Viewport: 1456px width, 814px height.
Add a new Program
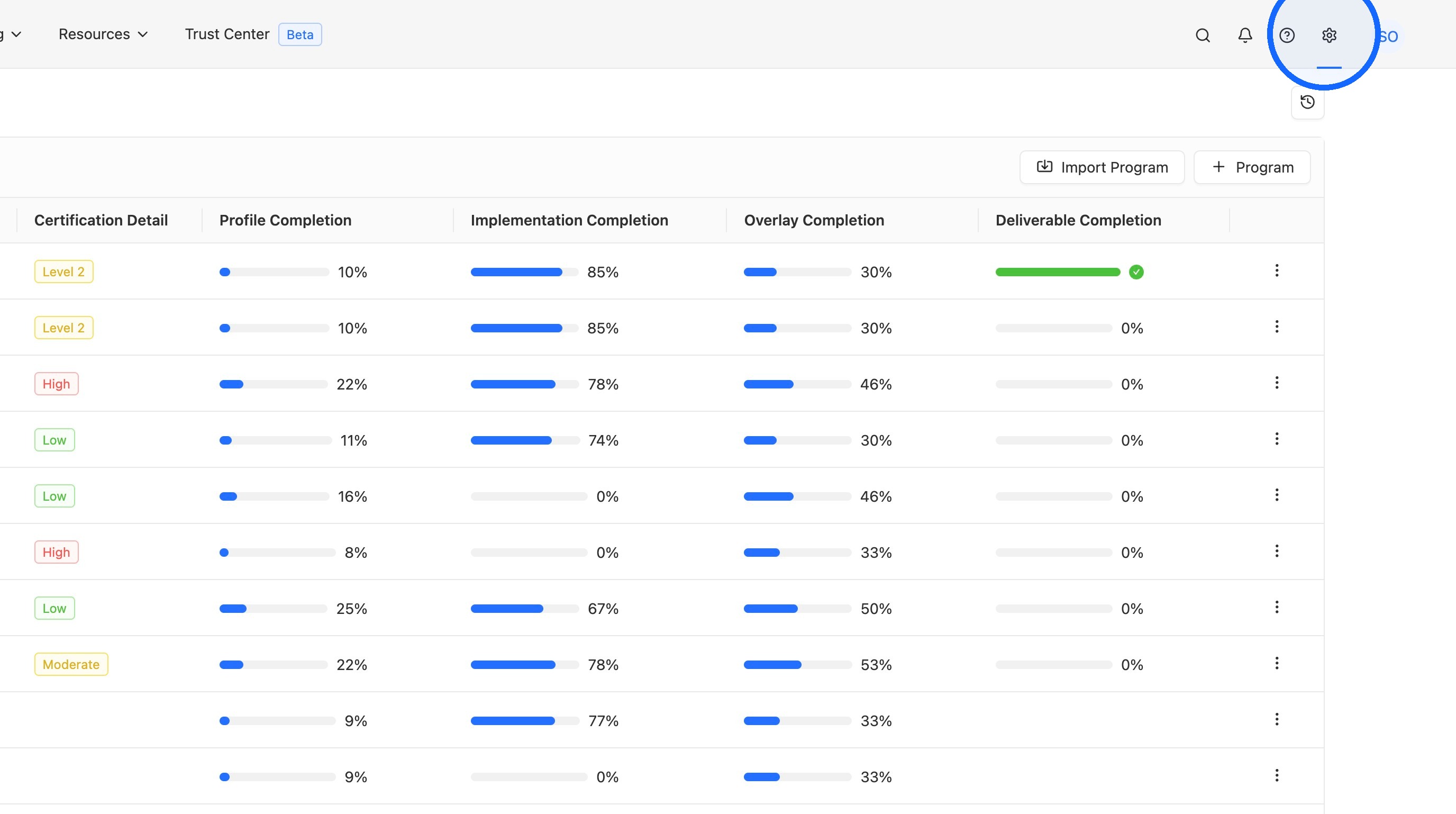click(1252, 167)
